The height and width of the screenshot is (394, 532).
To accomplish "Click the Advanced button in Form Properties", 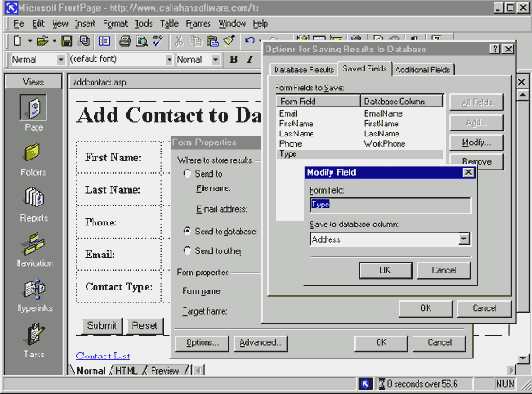I will pyautogui.click(x=261, y=343).
